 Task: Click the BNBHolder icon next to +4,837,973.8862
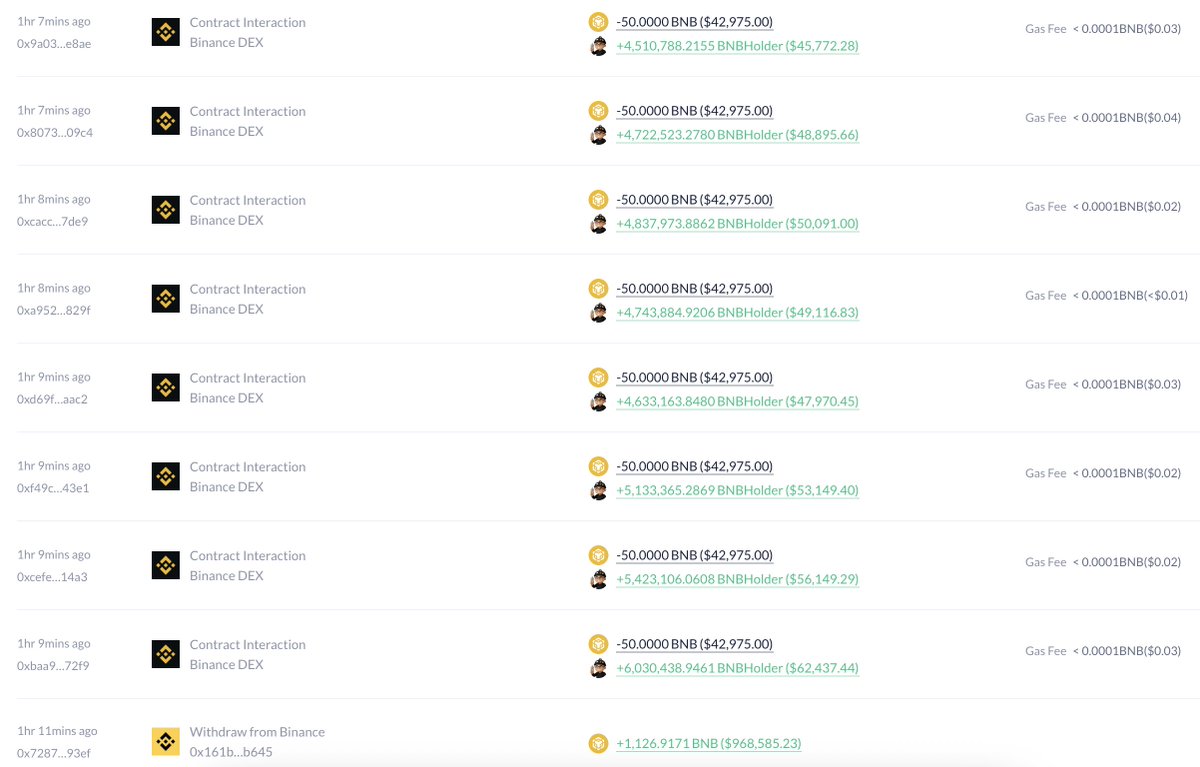[598, 224]
